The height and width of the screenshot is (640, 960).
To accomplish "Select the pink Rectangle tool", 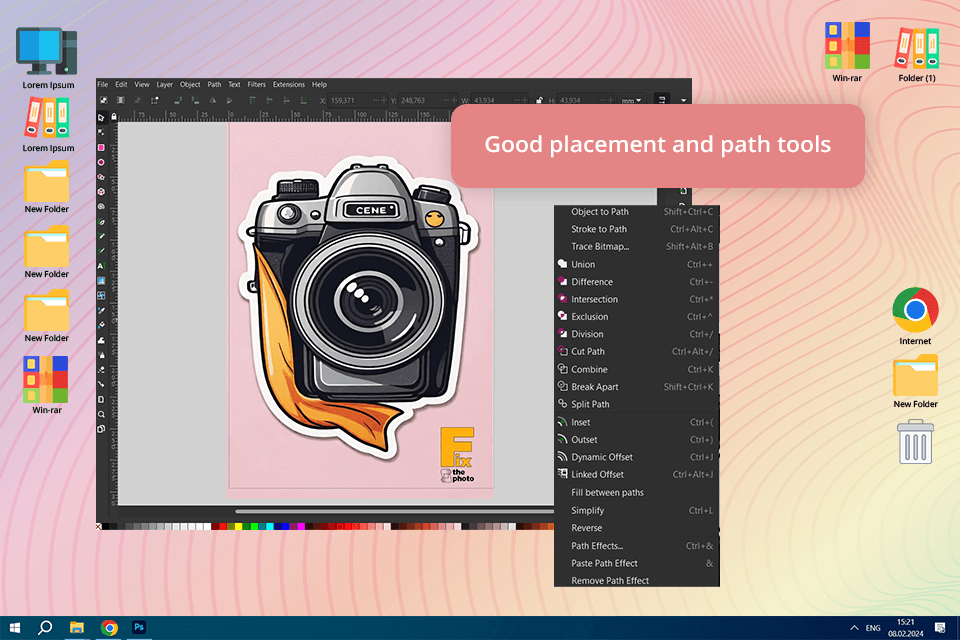I will (101, 148).
